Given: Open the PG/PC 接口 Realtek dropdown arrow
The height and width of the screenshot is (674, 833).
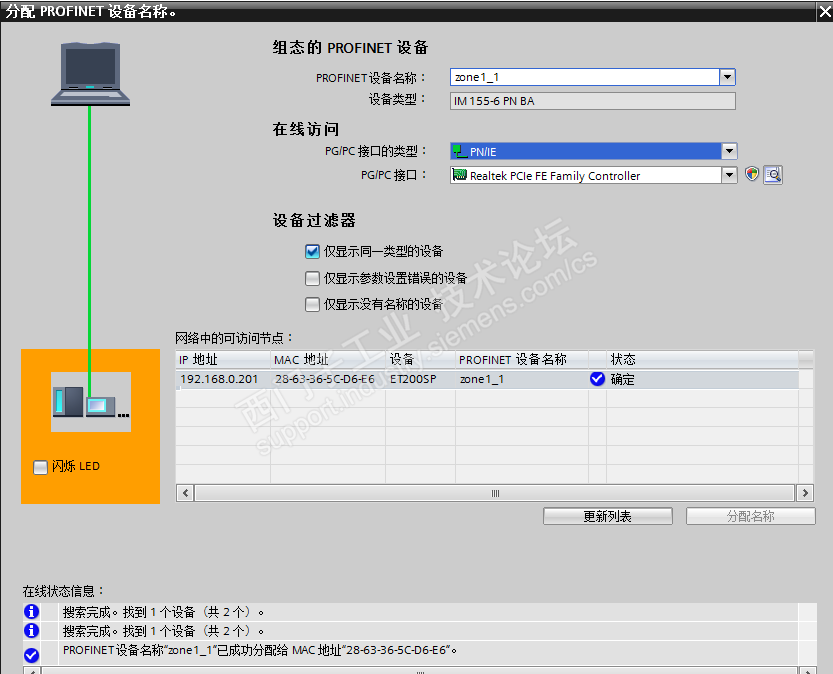Looking at the screenshot, I should point(729,175).
